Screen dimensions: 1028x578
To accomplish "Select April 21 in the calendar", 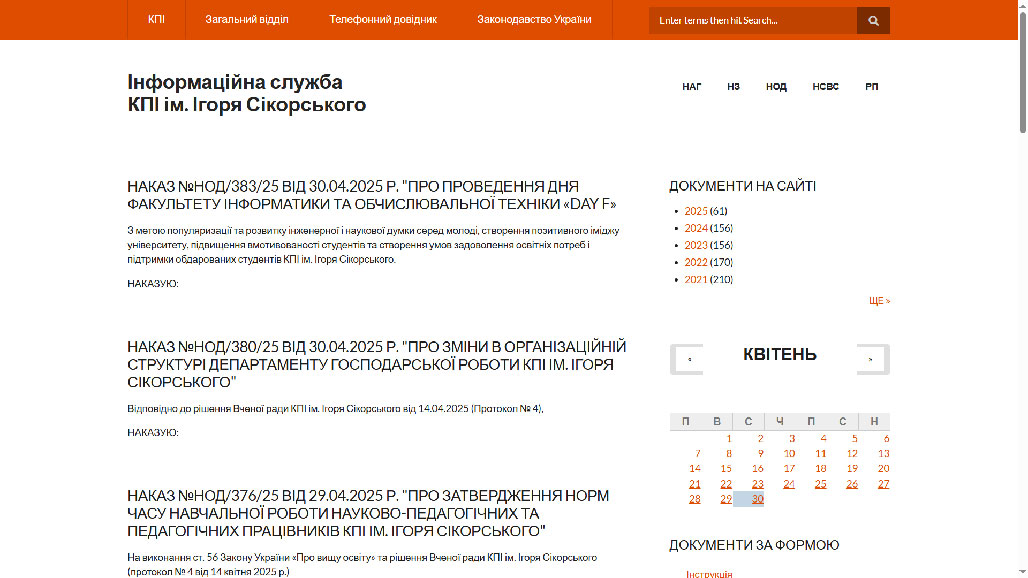I will tap(695, 484).
